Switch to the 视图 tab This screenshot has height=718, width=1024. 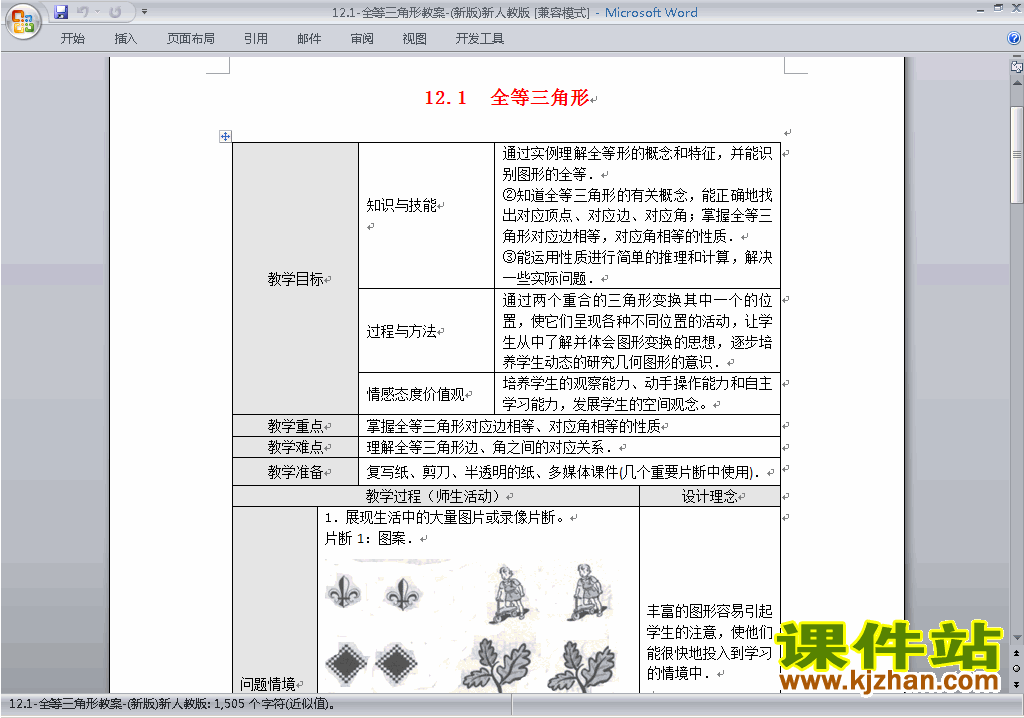point(415,39)
